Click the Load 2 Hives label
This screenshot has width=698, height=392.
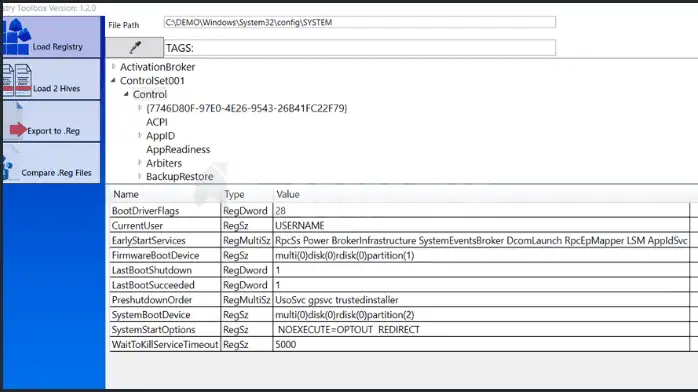(x=57, y=89)
